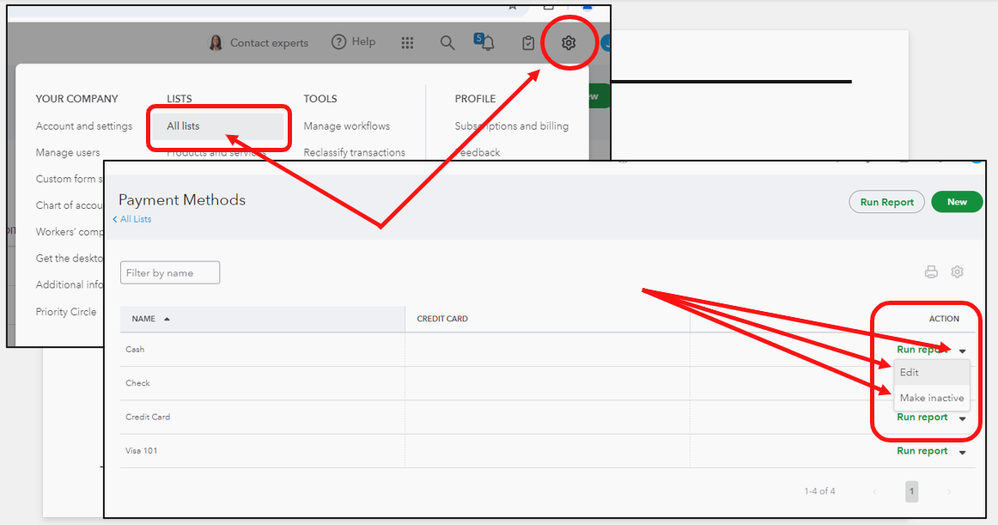The height and width of the screenshot is (525, 998).
Task: Click the clipboard tasks icon in header
Action: pos(528,43)
